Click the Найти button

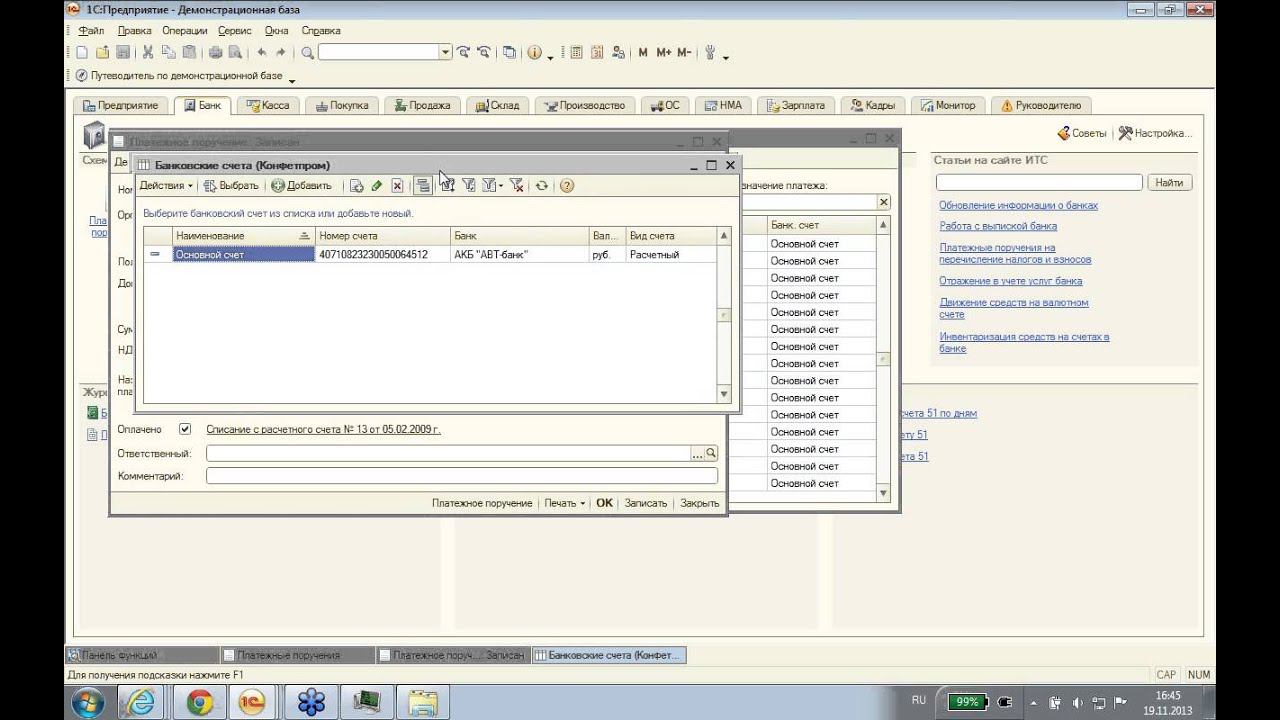(1169, 183)
